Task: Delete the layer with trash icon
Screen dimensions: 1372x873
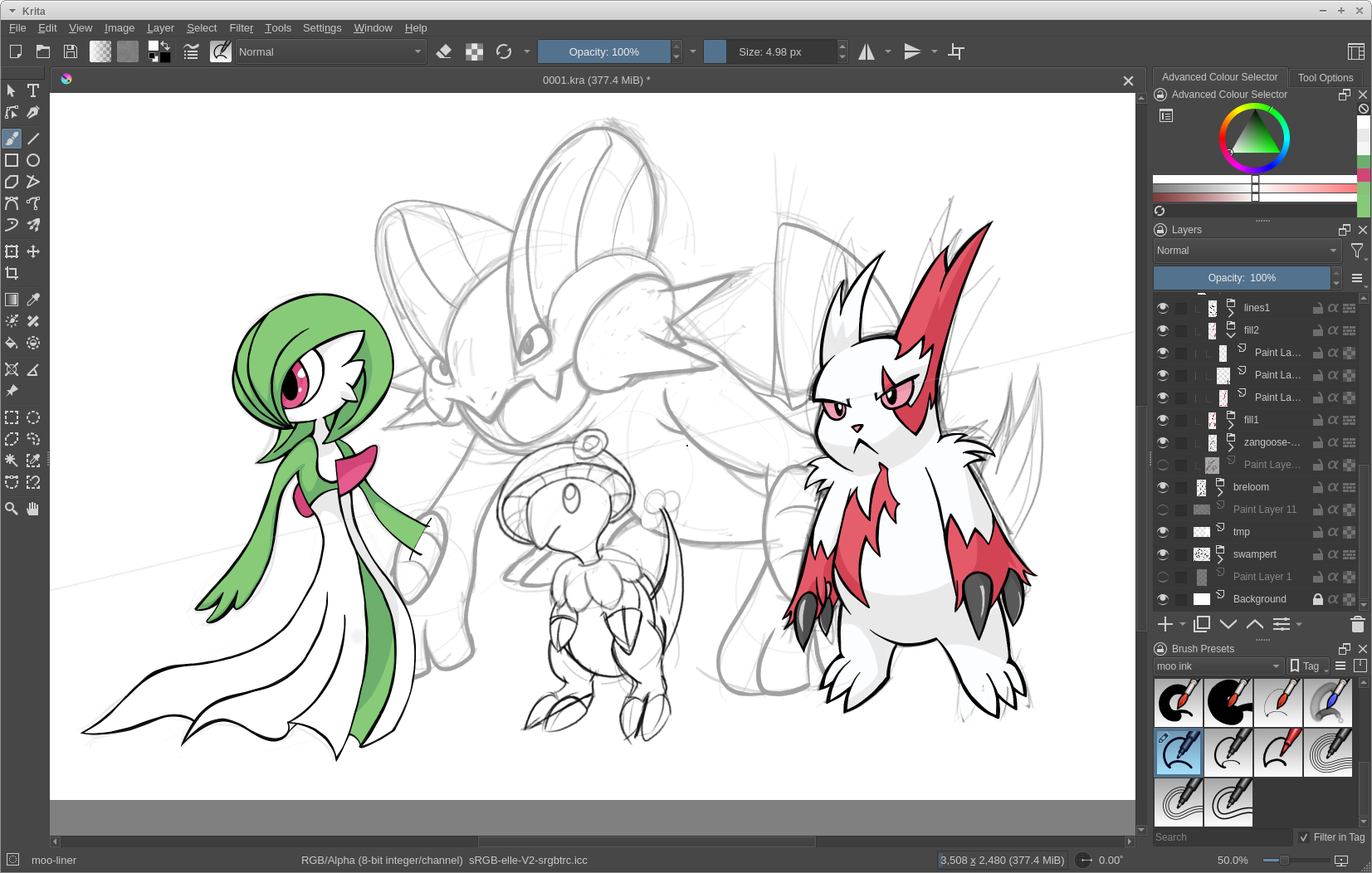Action: [x=1358, y=624]
